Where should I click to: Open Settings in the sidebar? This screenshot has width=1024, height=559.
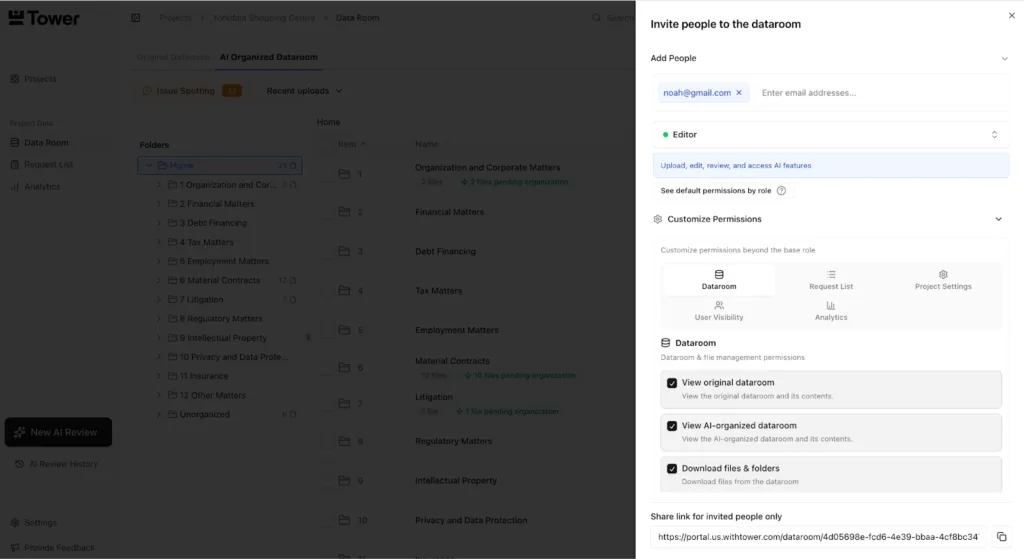pos(34,523)
